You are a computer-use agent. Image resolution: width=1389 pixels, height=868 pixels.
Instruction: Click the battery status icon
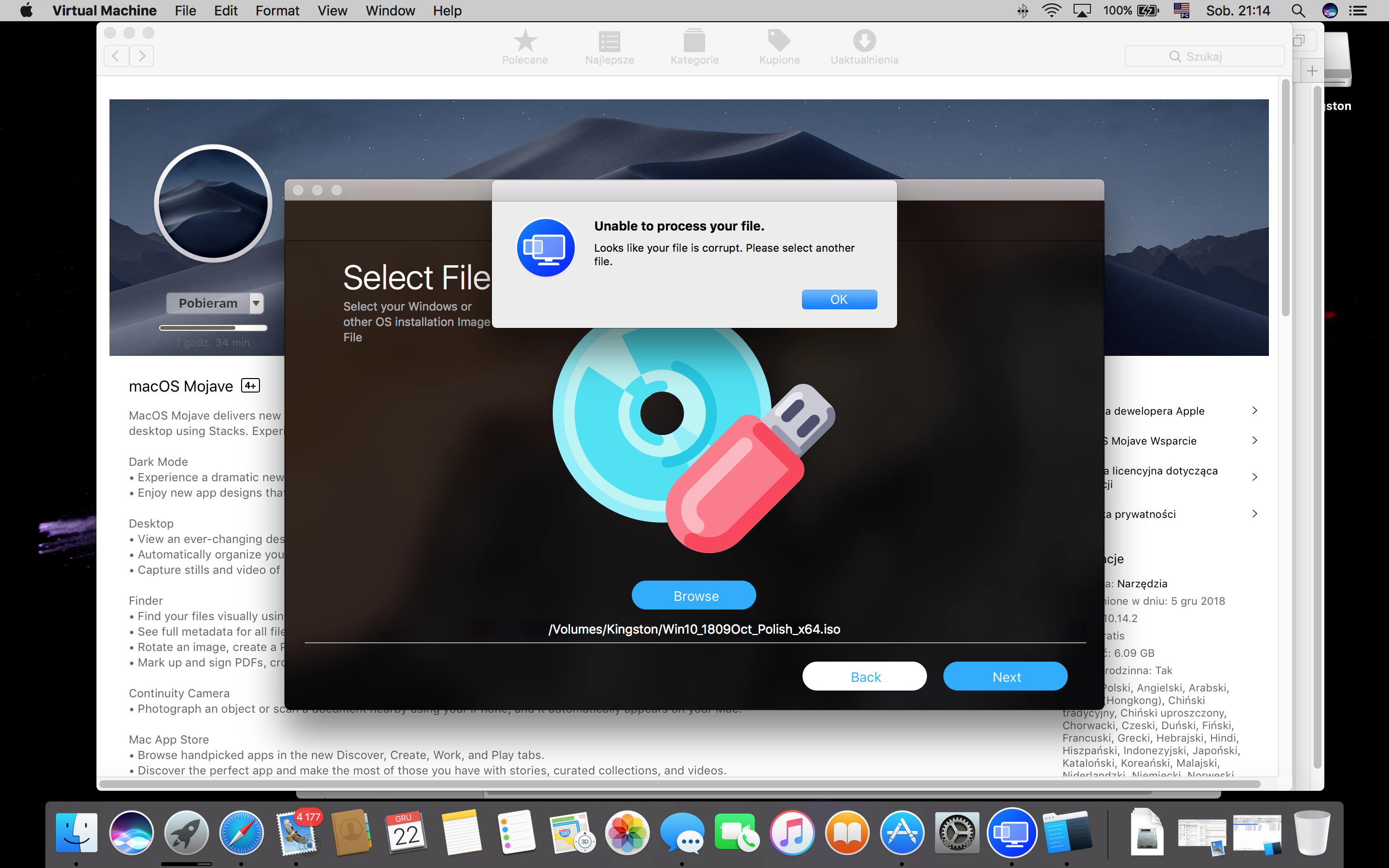[x=1148, y=10]
